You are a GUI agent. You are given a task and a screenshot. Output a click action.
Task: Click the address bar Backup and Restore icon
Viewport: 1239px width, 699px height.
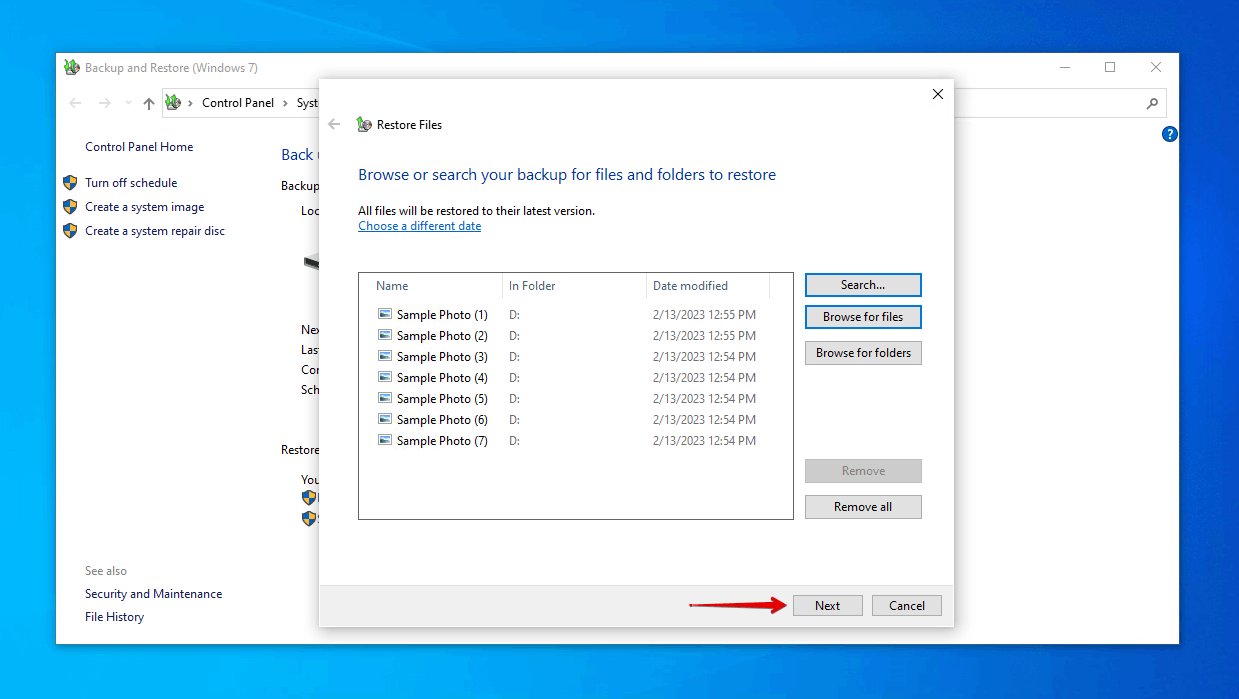[173, 103]
